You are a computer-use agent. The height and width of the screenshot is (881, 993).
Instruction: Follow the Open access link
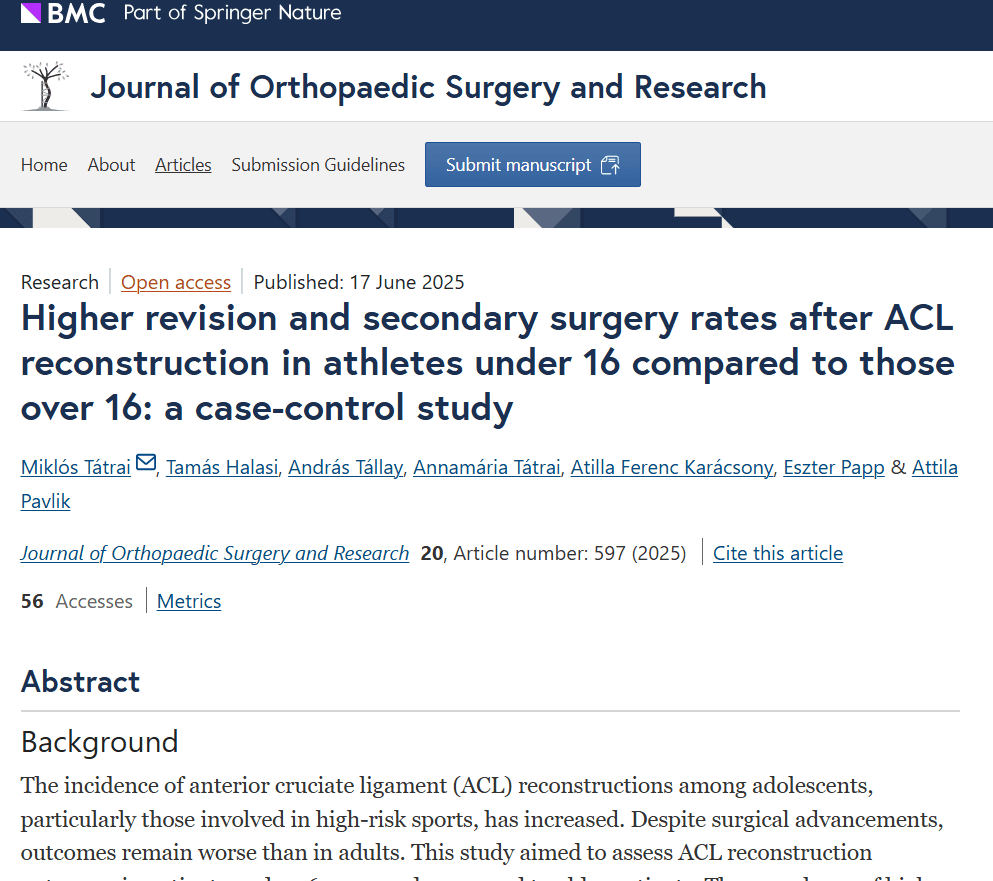pos(176,282)
